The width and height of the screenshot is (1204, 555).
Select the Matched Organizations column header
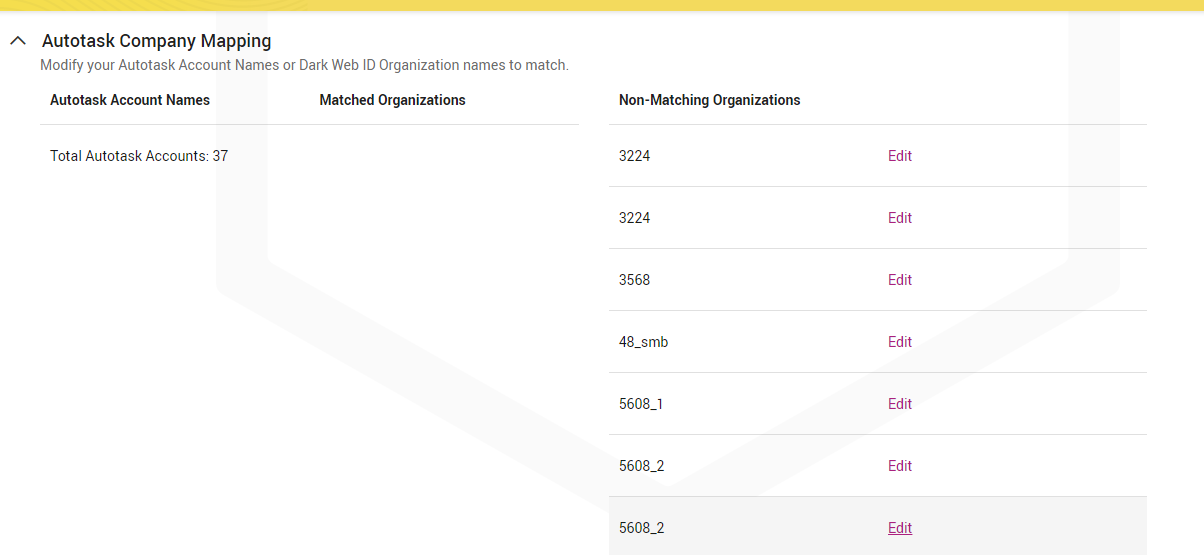(392, 100)
